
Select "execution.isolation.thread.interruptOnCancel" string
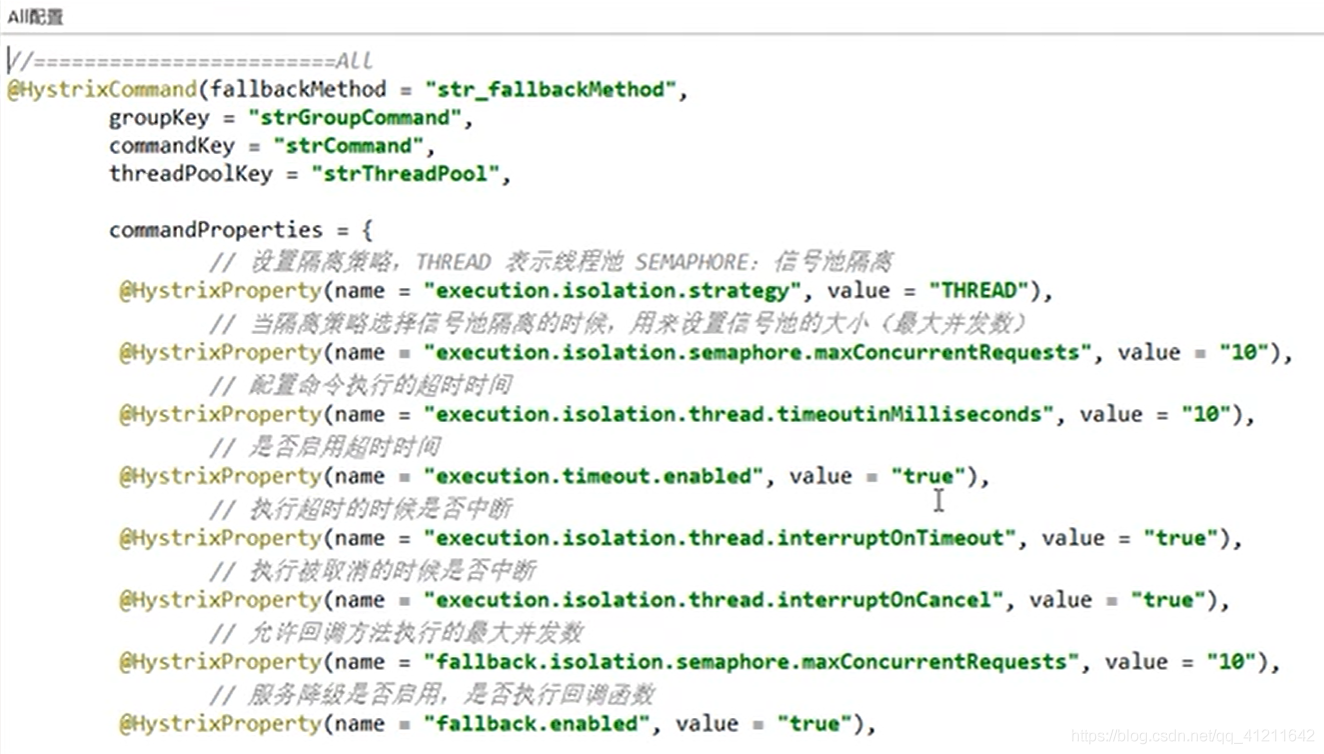tap(713, 601)
